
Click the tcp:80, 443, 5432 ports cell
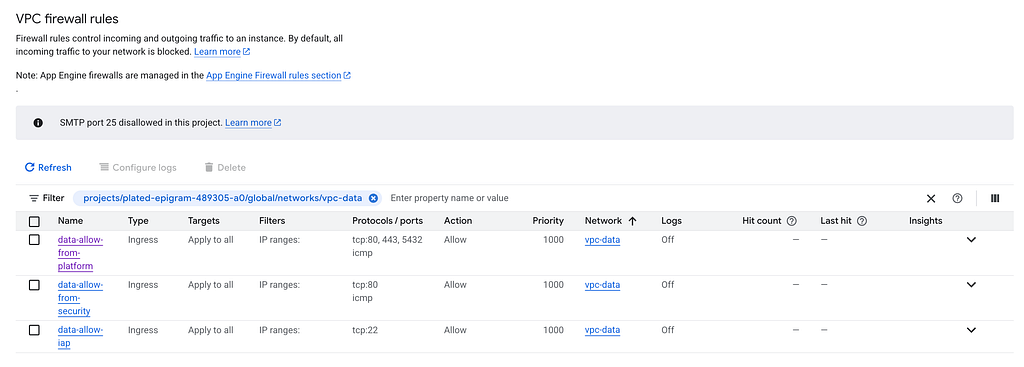point(387,240)
